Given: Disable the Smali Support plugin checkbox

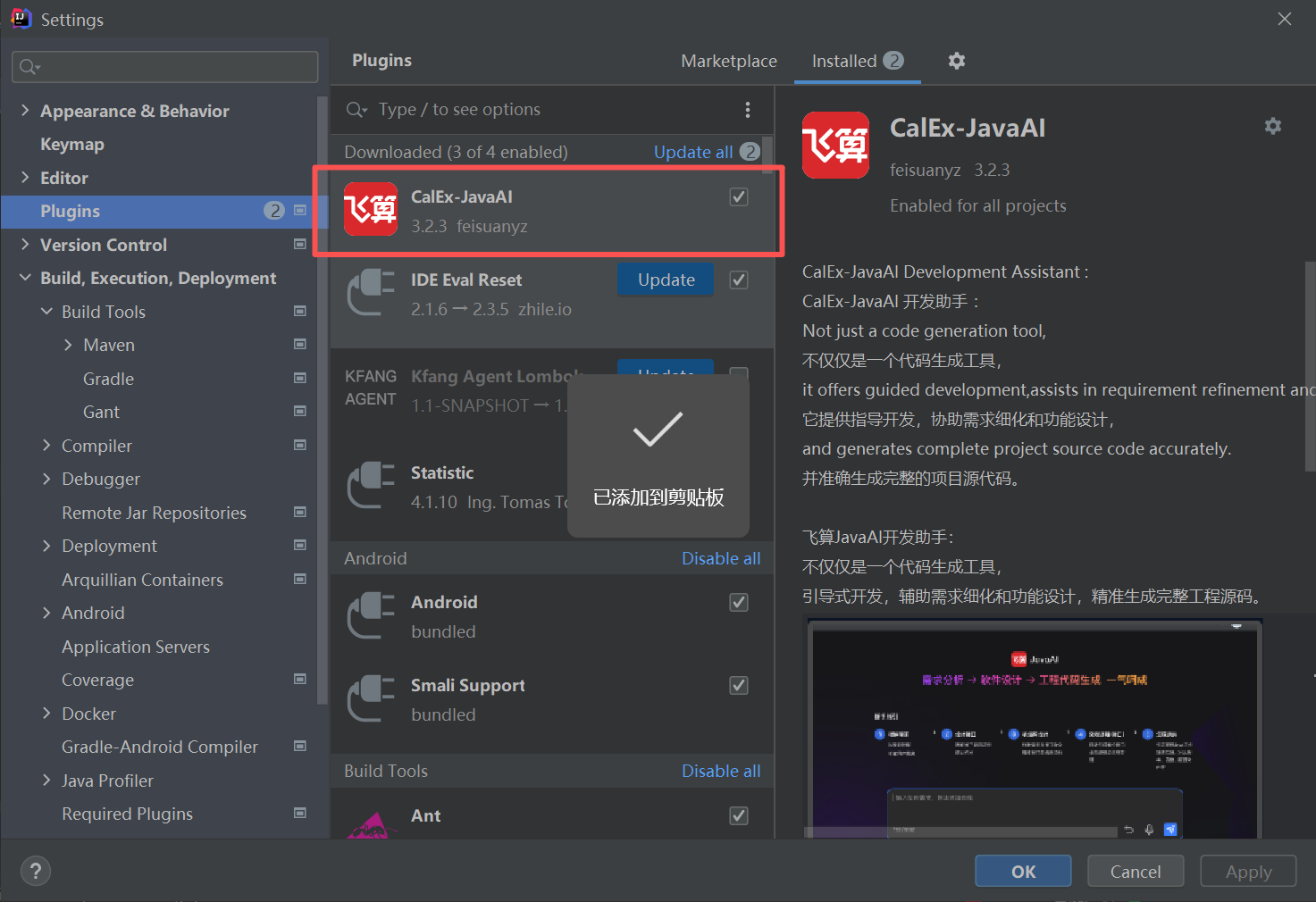Looking at the screenshot, I should click(x=739, y=685).
